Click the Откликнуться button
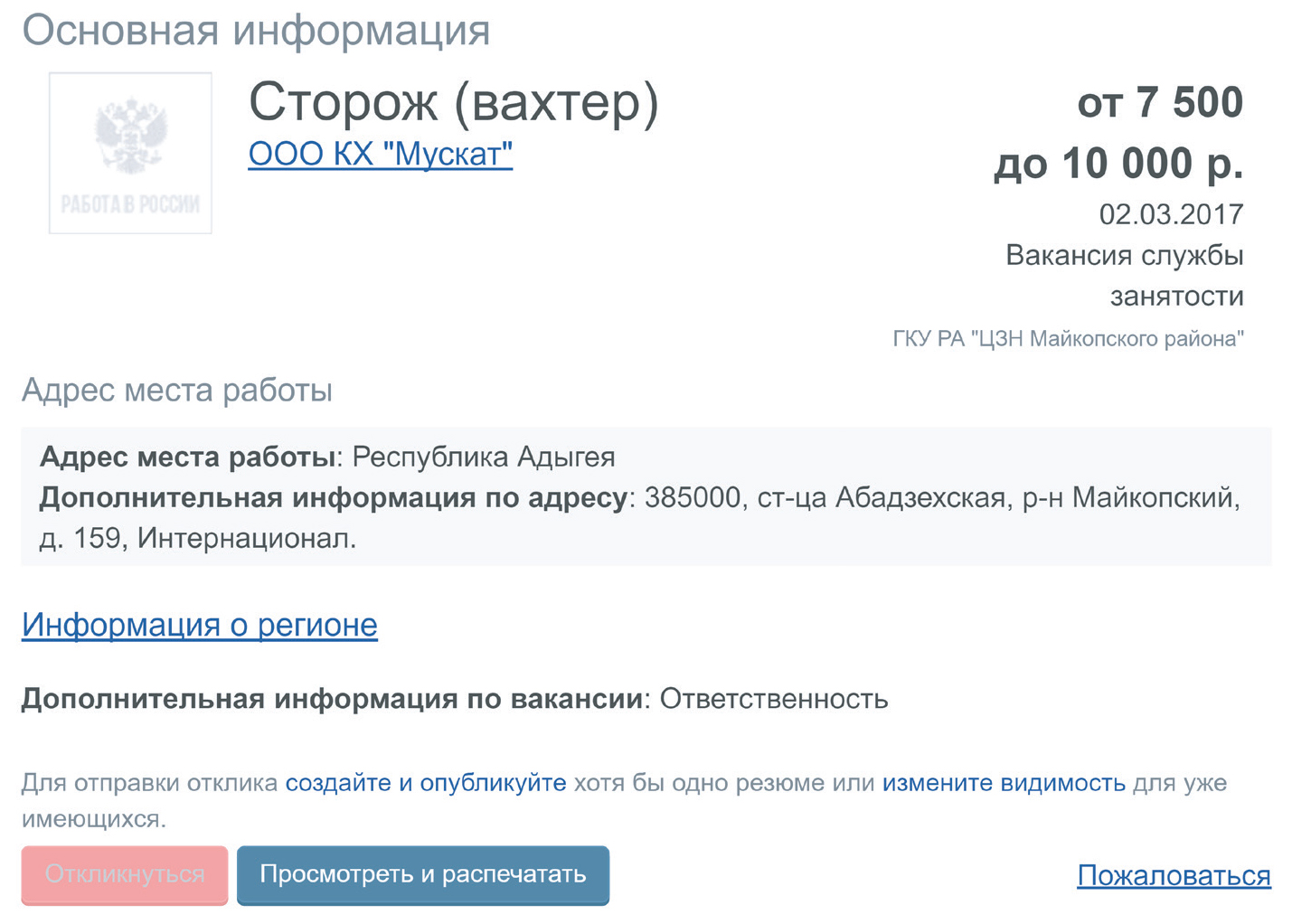This screenshot has height=924, width=1292. pyautogui.click(x=125, y=875)
